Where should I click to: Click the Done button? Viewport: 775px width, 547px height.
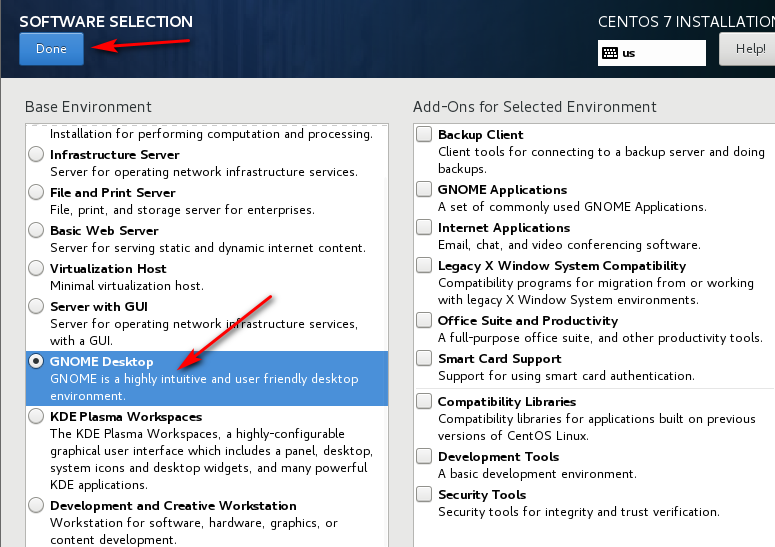pyautogui.click(x=51, y=49)
